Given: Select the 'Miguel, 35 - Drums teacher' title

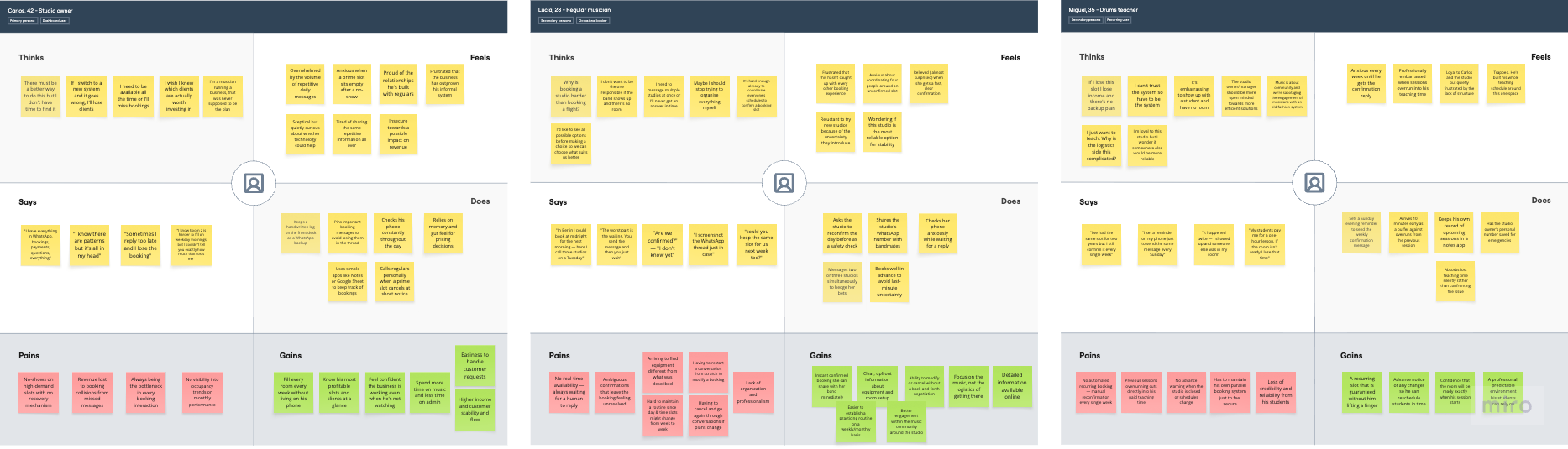Looking at the screenshot, I should [1103, 10].
